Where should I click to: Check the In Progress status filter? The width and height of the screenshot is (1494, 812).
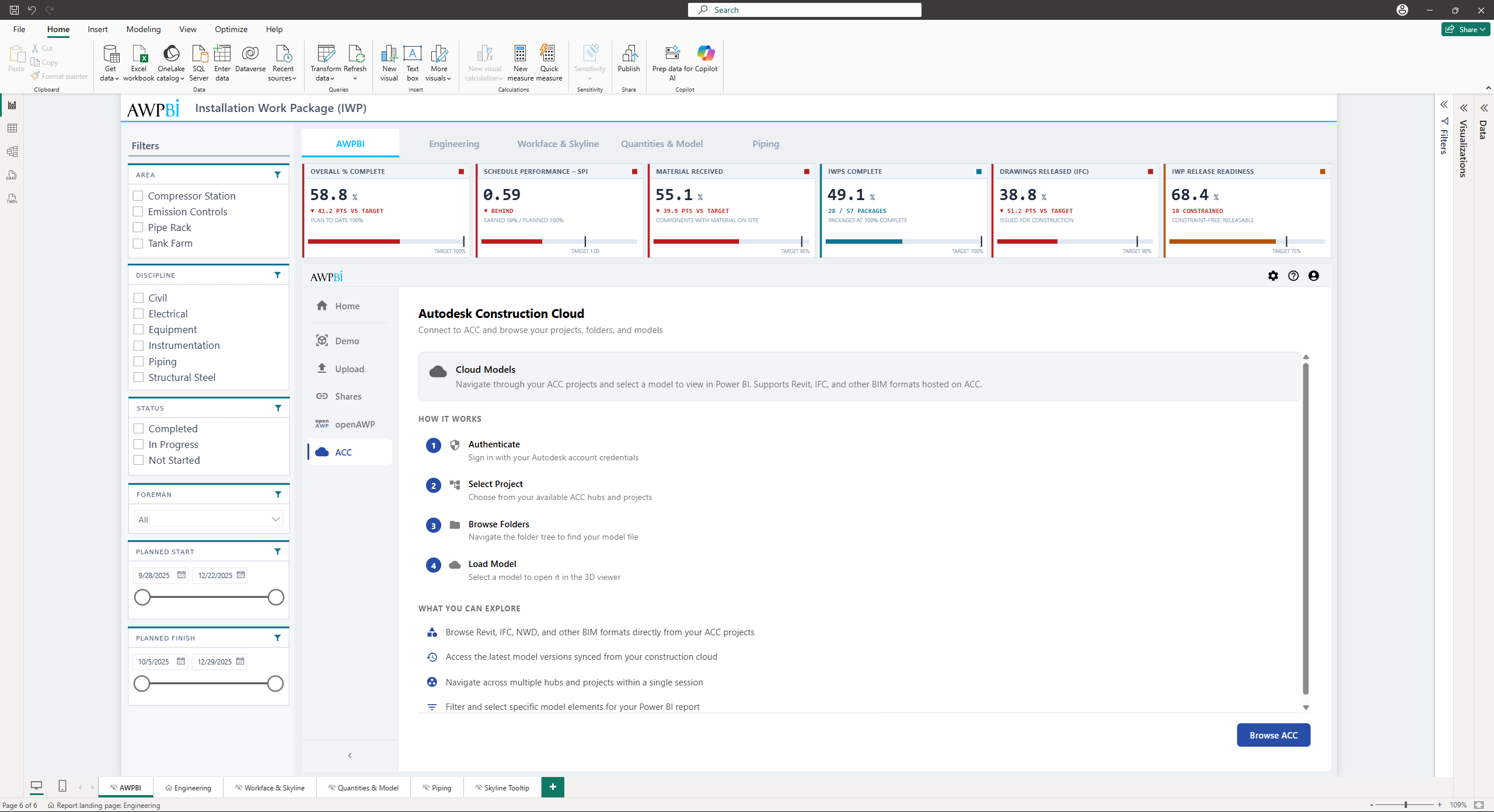139,444
